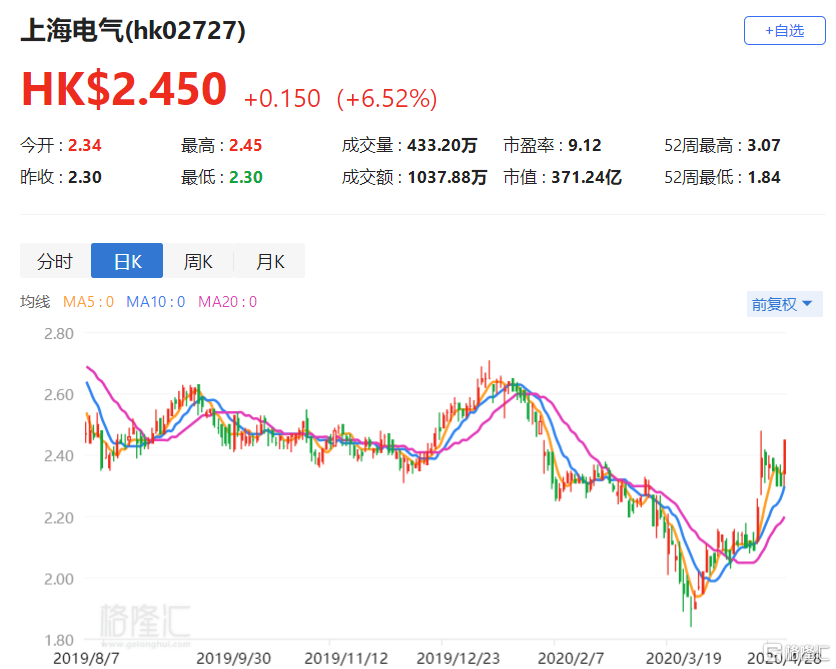Click the HK$2.450 current price

click(124, 90)
